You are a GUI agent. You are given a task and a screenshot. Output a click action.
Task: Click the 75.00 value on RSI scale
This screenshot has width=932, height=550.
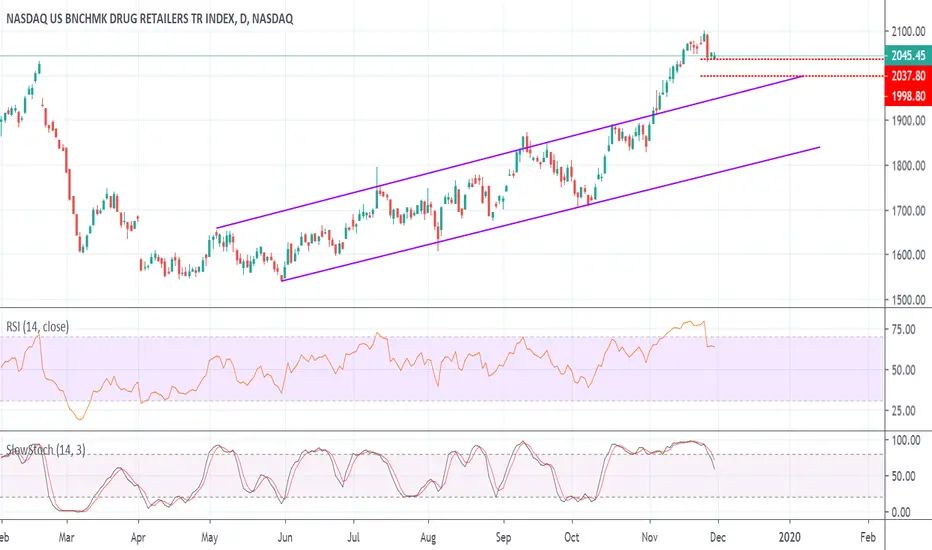[x=903, y=329]
